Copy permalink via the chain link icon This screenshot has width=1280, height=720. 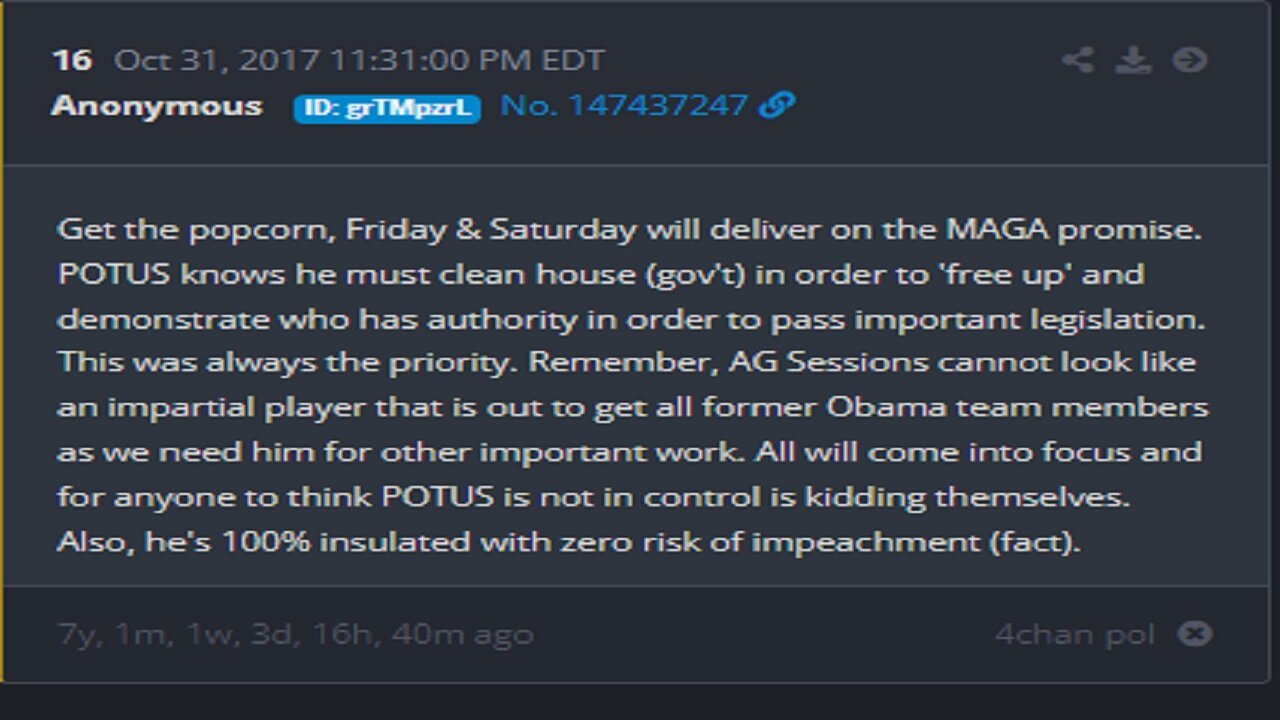point(777,105)
